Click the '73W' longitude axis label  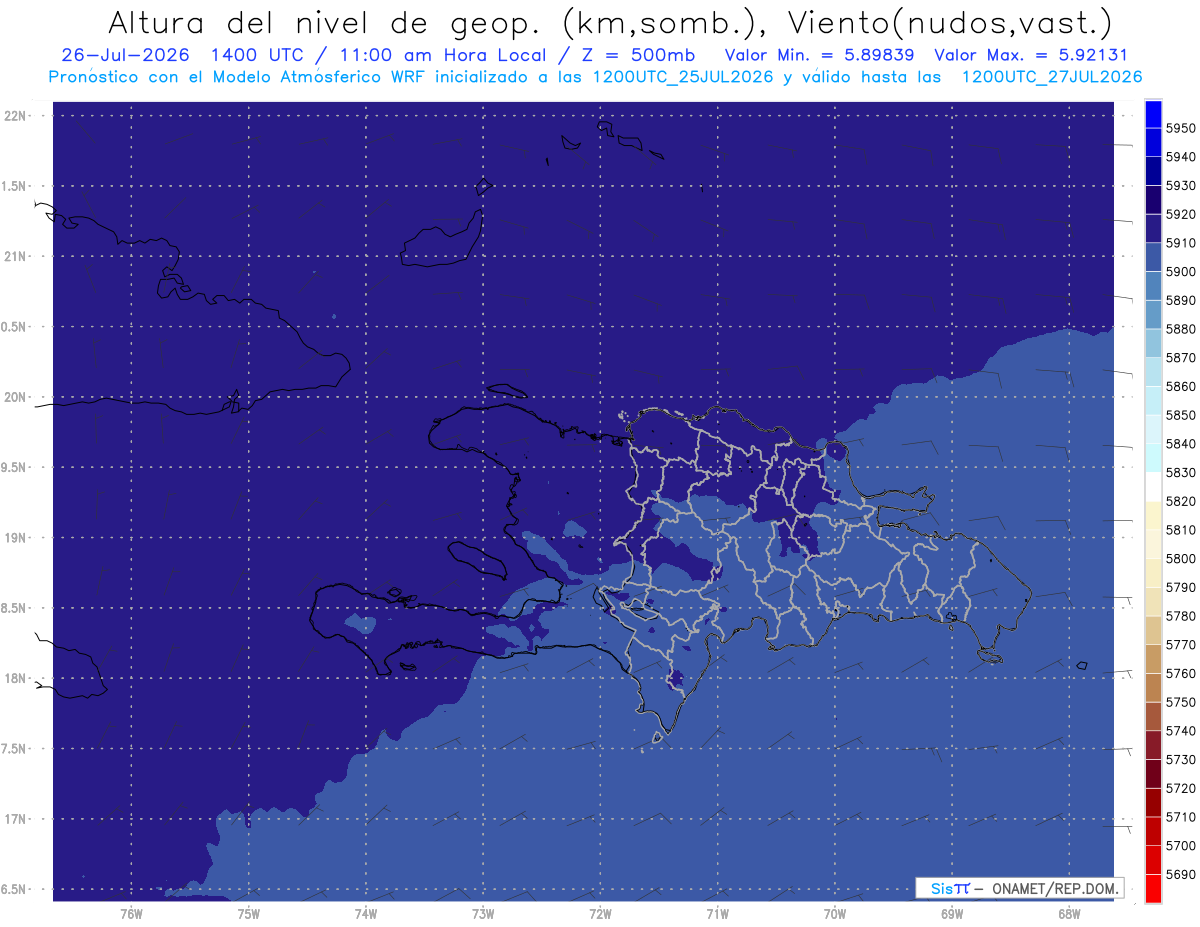click(x=483, y=914)
